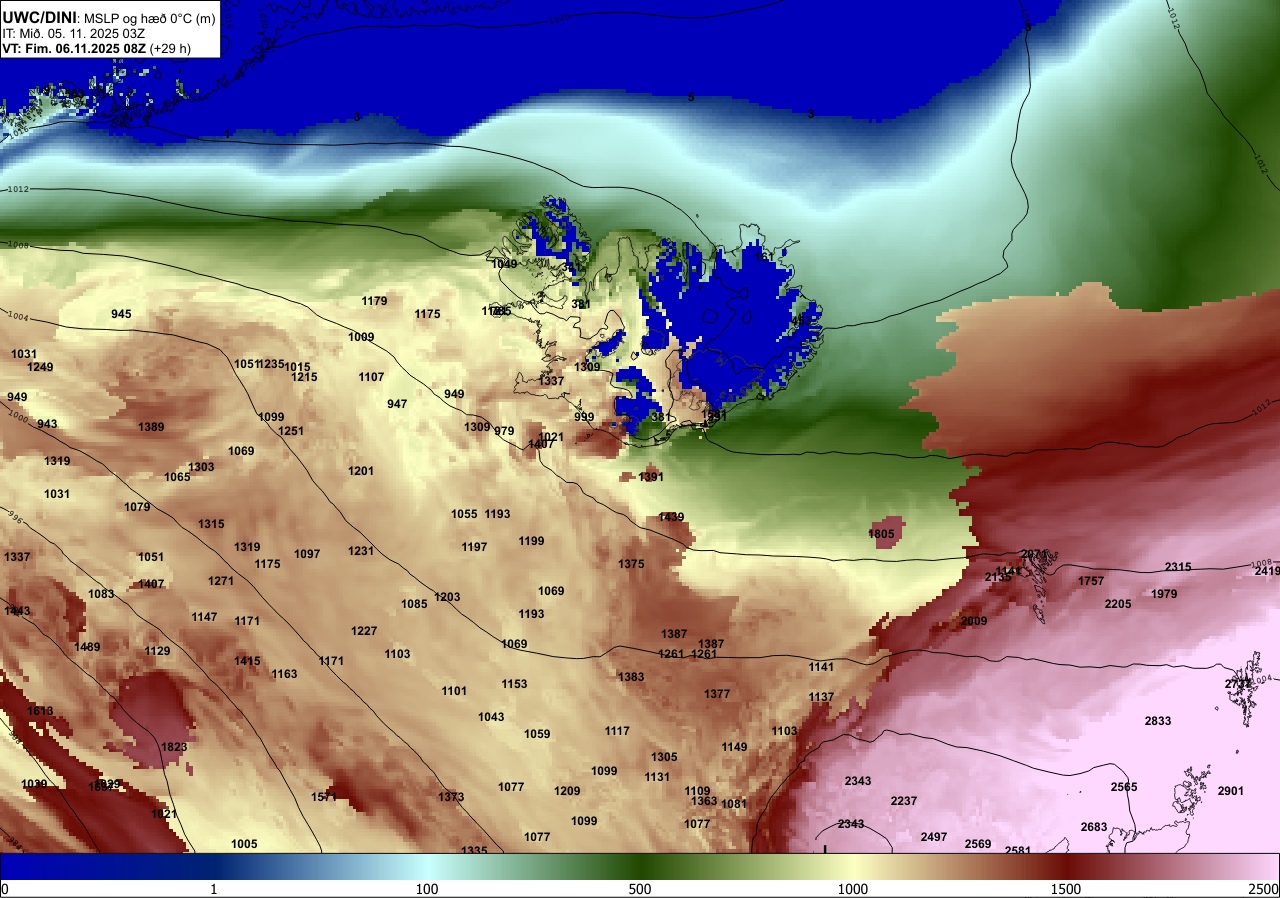Click the map value '1097'
Image resolution: width=1280 pixels, height=898 pixels.
307,554
